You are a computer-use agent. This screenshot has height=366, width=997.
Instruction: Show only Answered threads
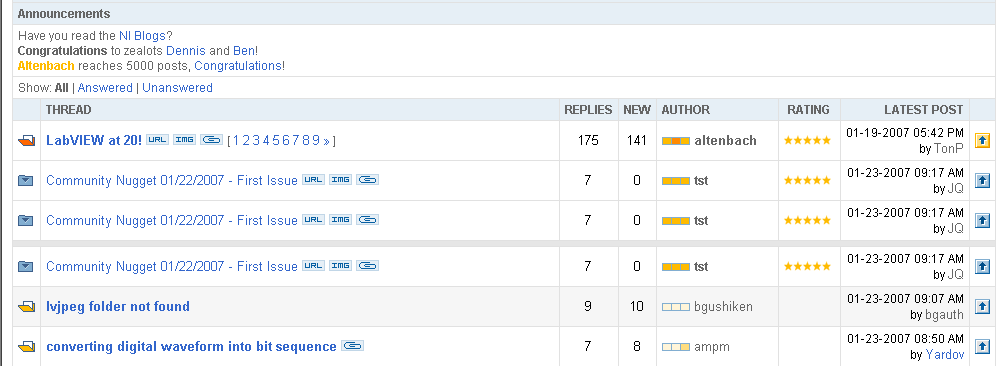pyautogui.click(x=105, y=88)
